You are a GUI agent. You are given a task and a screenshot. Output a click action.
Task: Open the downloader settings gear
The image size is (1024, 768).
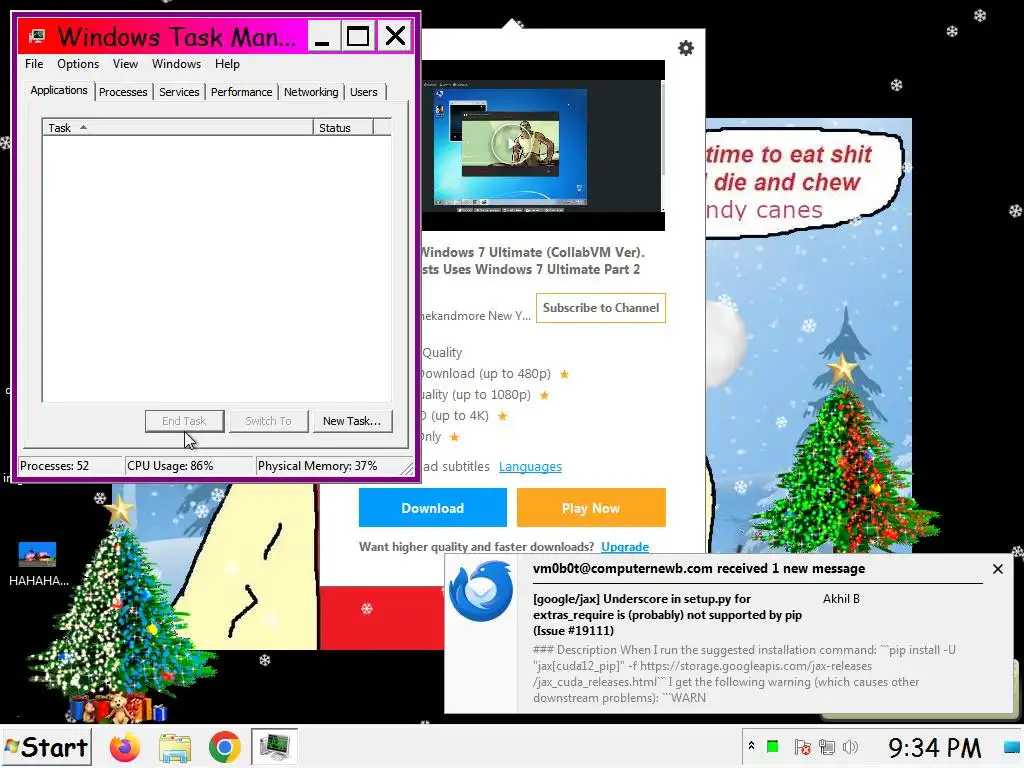[x=686, y=48]
